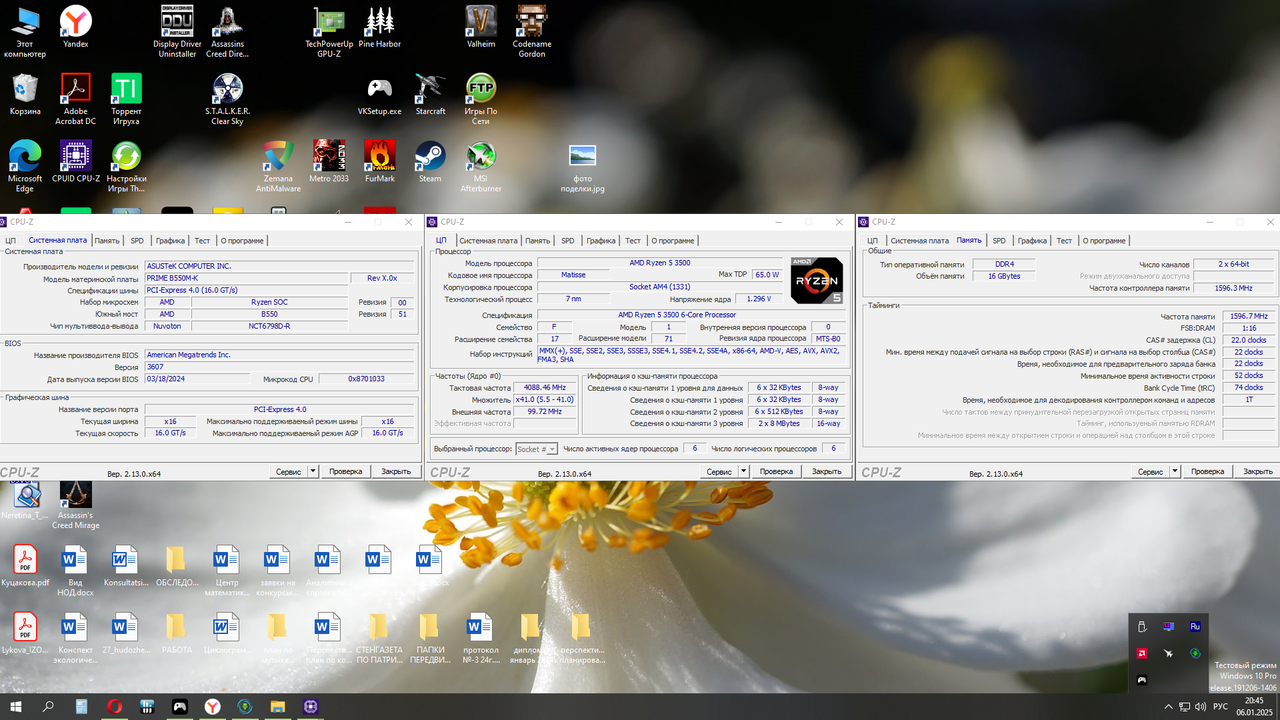Open the Windows Start menu
This screenshot has height=720, width=1280.
15,706
